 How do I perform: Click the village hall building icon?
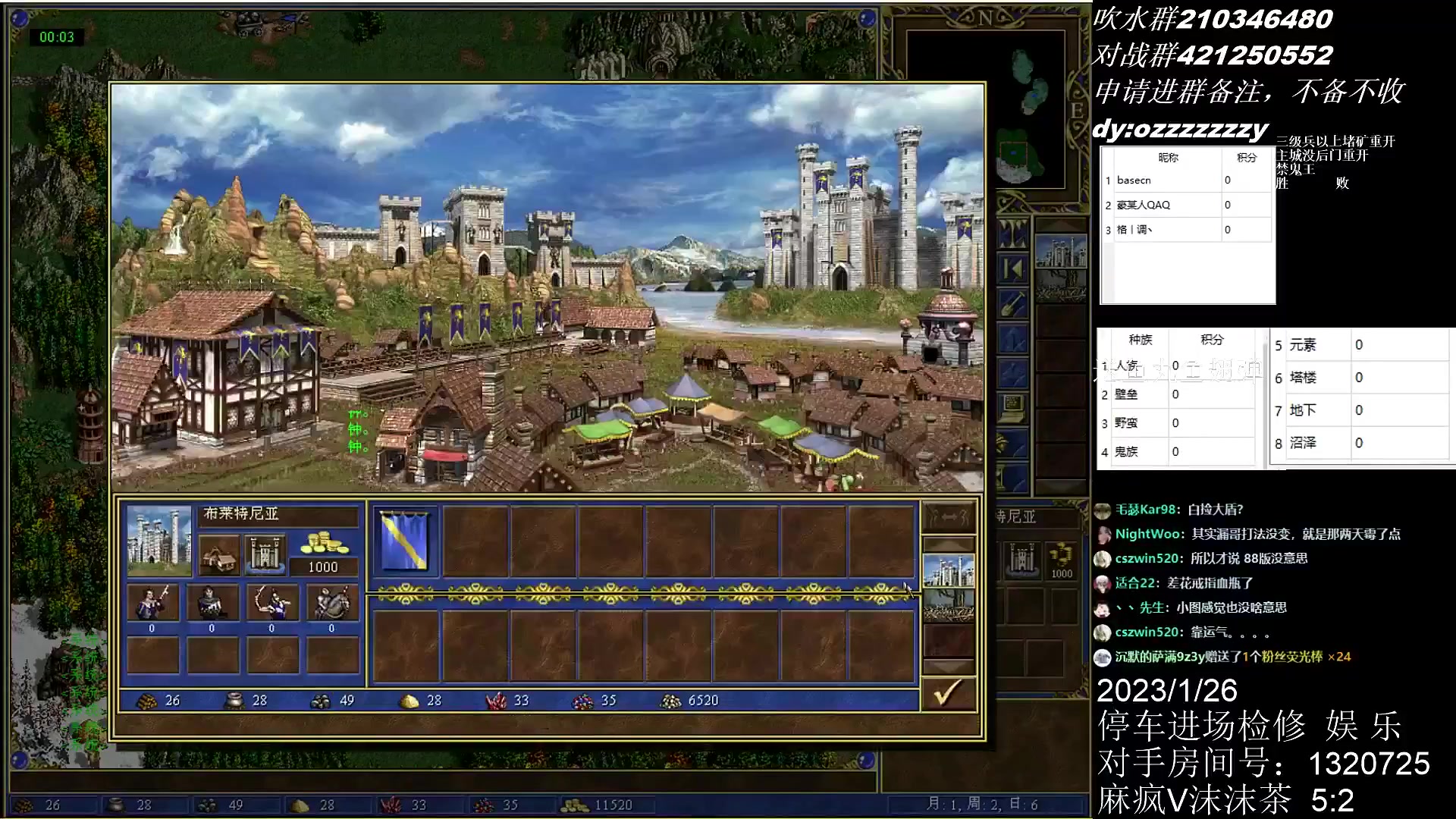219,556
